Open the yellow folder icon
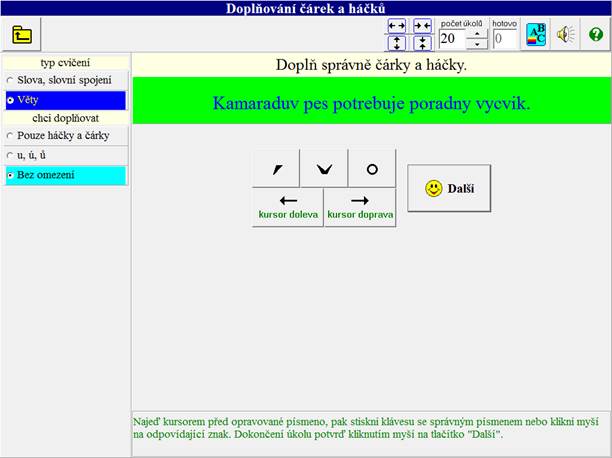 click(22, 34)
